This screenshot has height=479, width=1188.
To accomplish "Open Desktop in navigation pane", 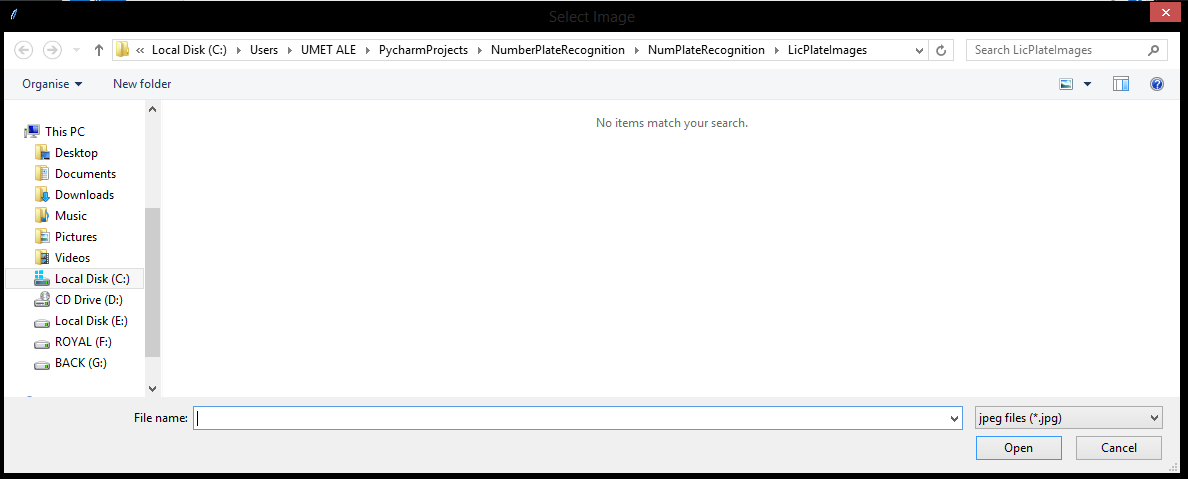I will 77,152.
